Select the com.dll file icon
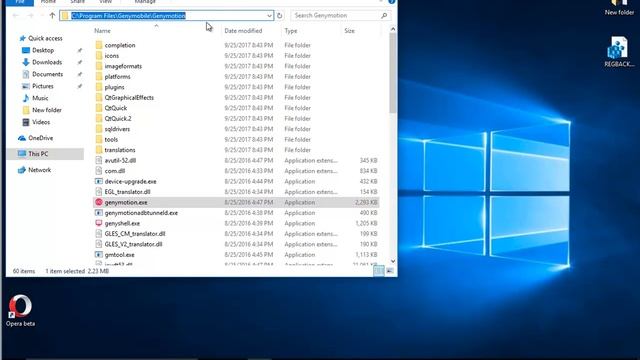The height and width of the screenshot is (360, 640). [x=99, y=171]
